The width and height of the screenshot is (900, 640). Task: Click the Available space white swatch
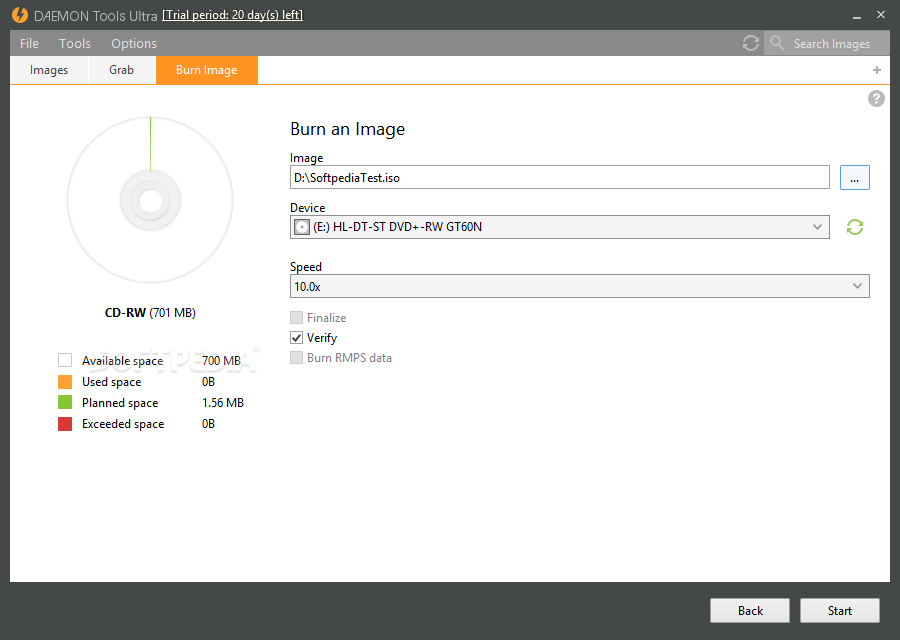coord(65,360)
